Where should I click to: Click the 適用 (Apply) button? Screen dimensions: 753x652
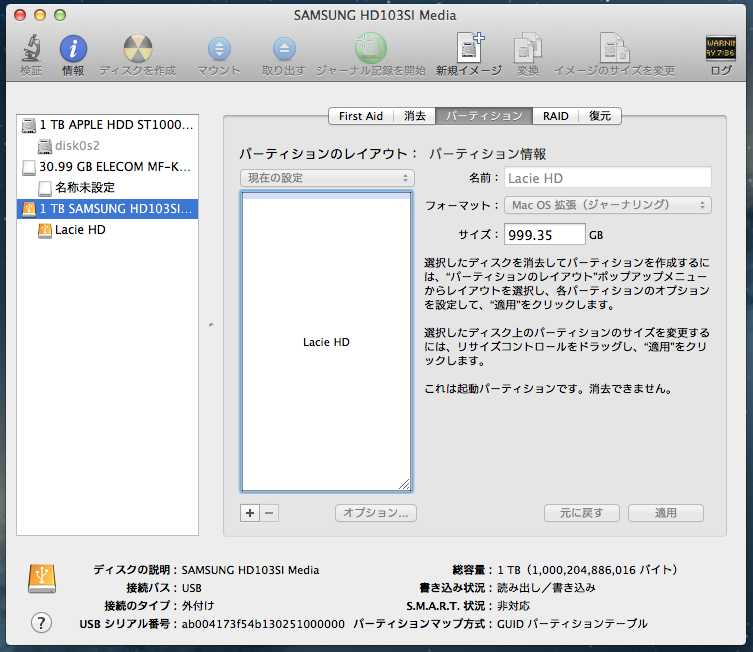665,513
